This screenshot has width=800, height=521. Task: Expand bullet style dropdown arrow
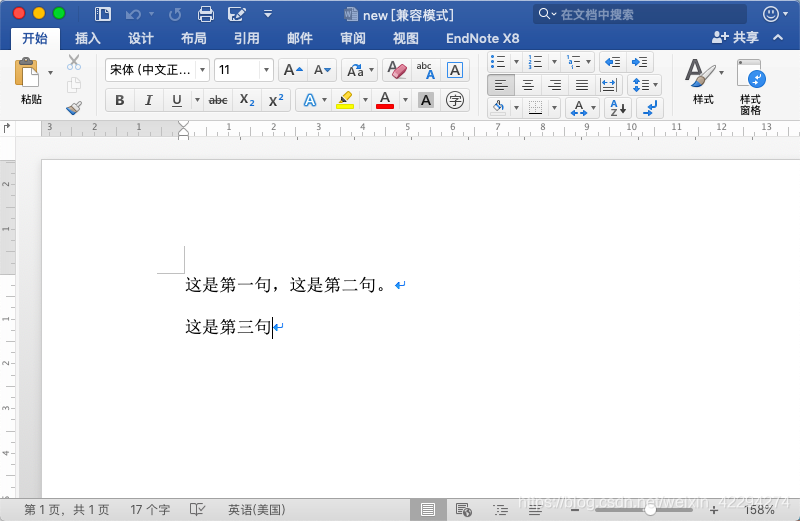[516, 62]
